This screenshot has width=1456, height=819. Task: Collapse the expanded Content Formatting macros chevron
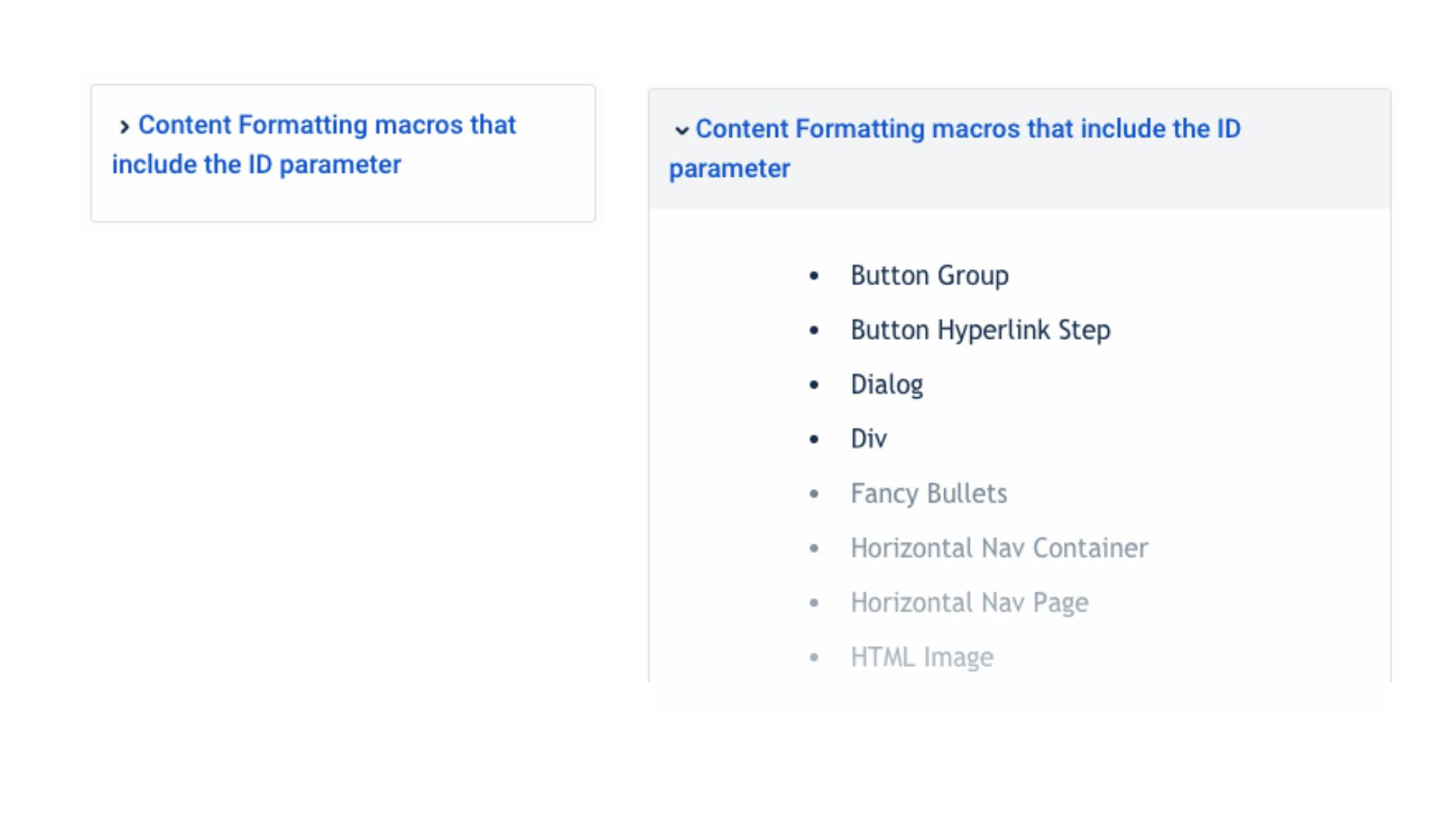pyautogui.click(x=682, y=130)
